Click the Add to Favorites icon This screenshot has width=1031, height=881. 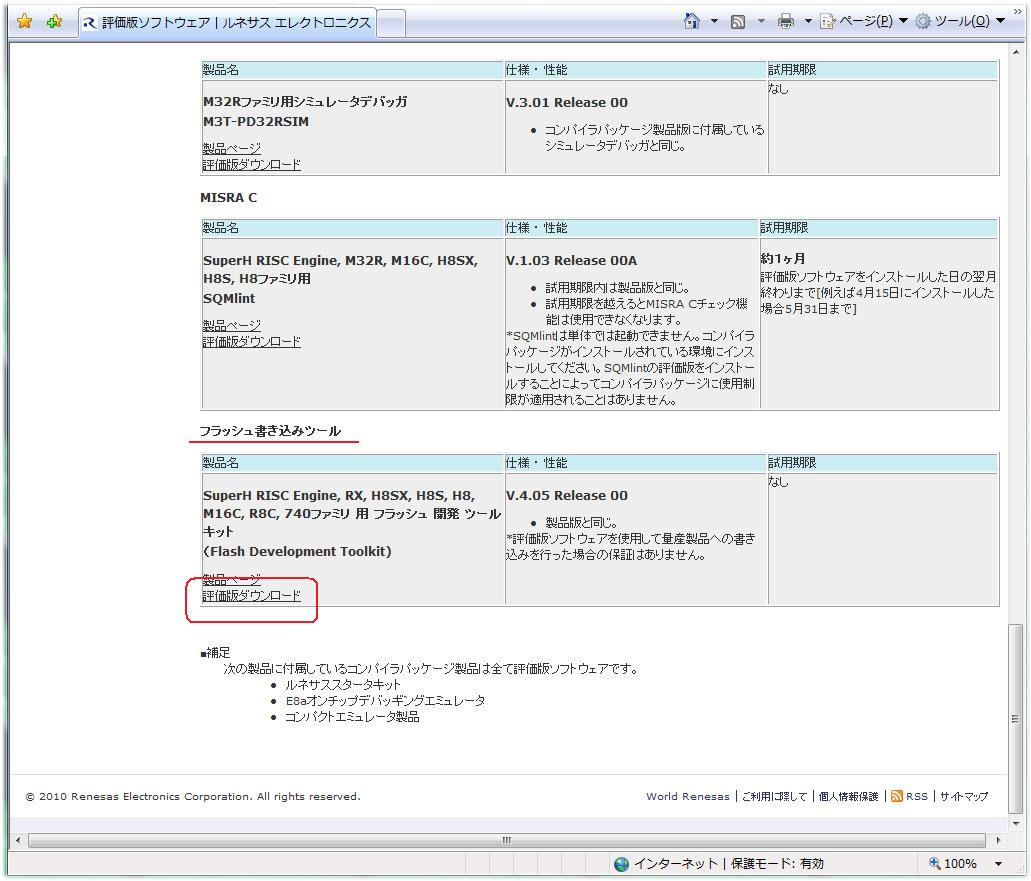click(x=55, y=22)
